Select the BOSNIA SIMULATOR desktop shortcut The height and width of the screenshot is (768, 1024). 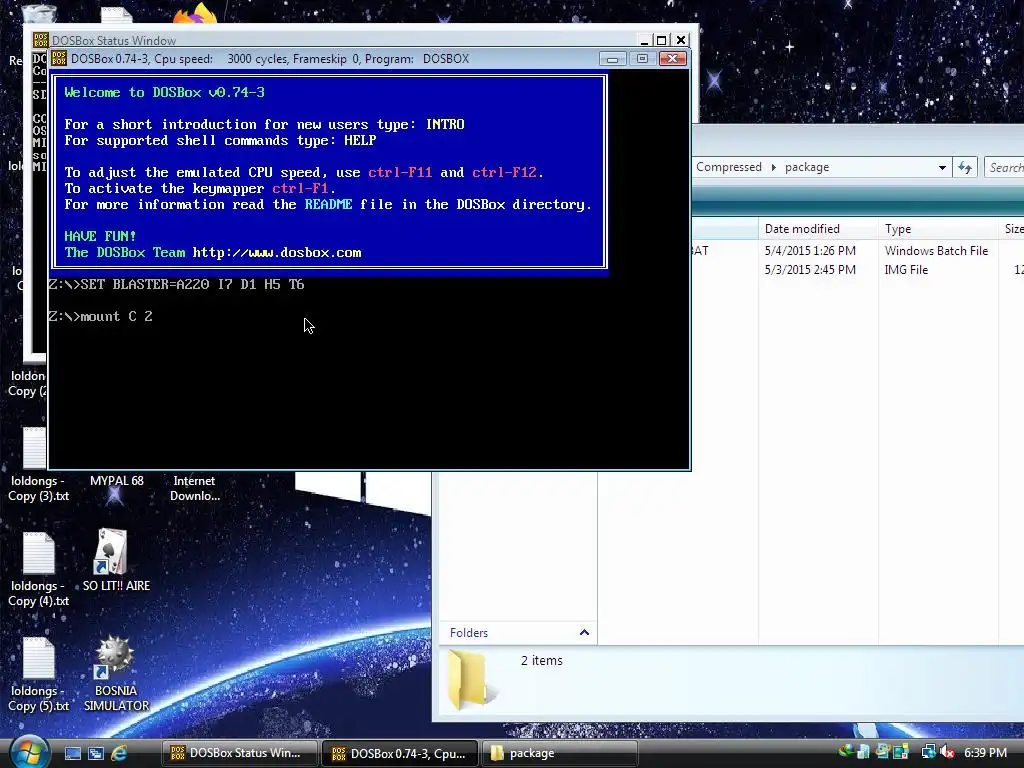pos(116,673)
